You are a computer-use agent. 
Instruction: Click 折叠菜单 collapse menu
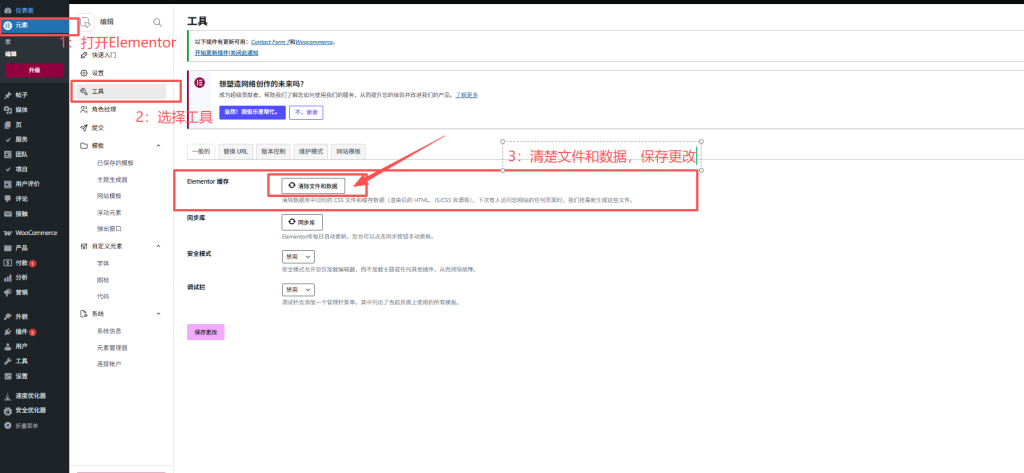(x=27, y=425)
